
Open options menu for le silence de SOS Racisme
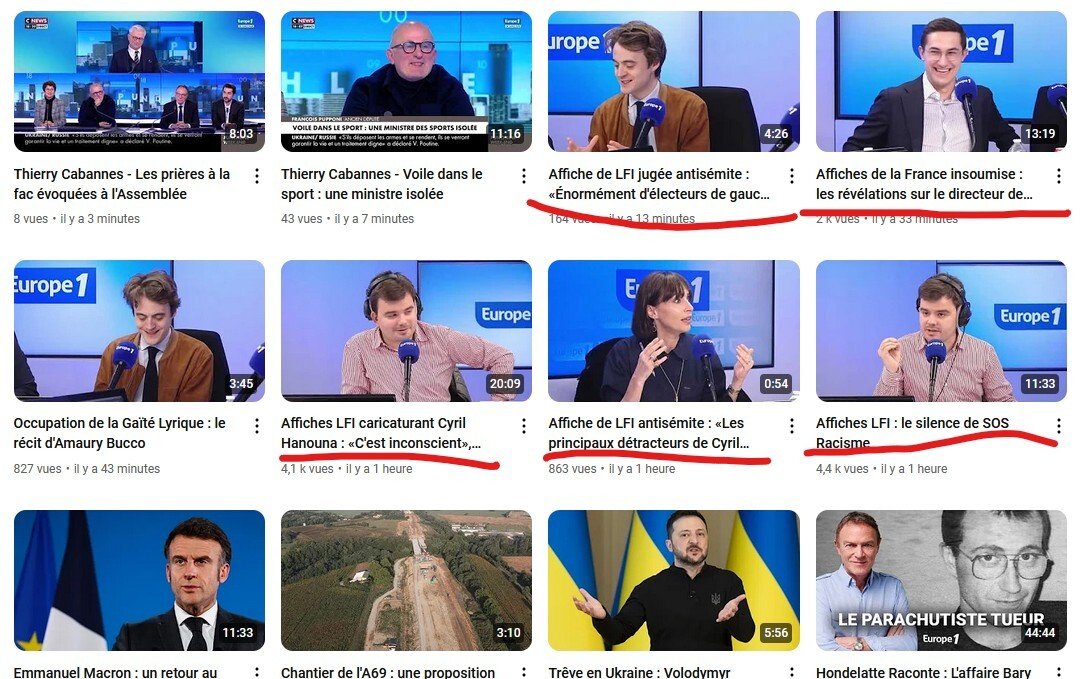[1059, 425]
